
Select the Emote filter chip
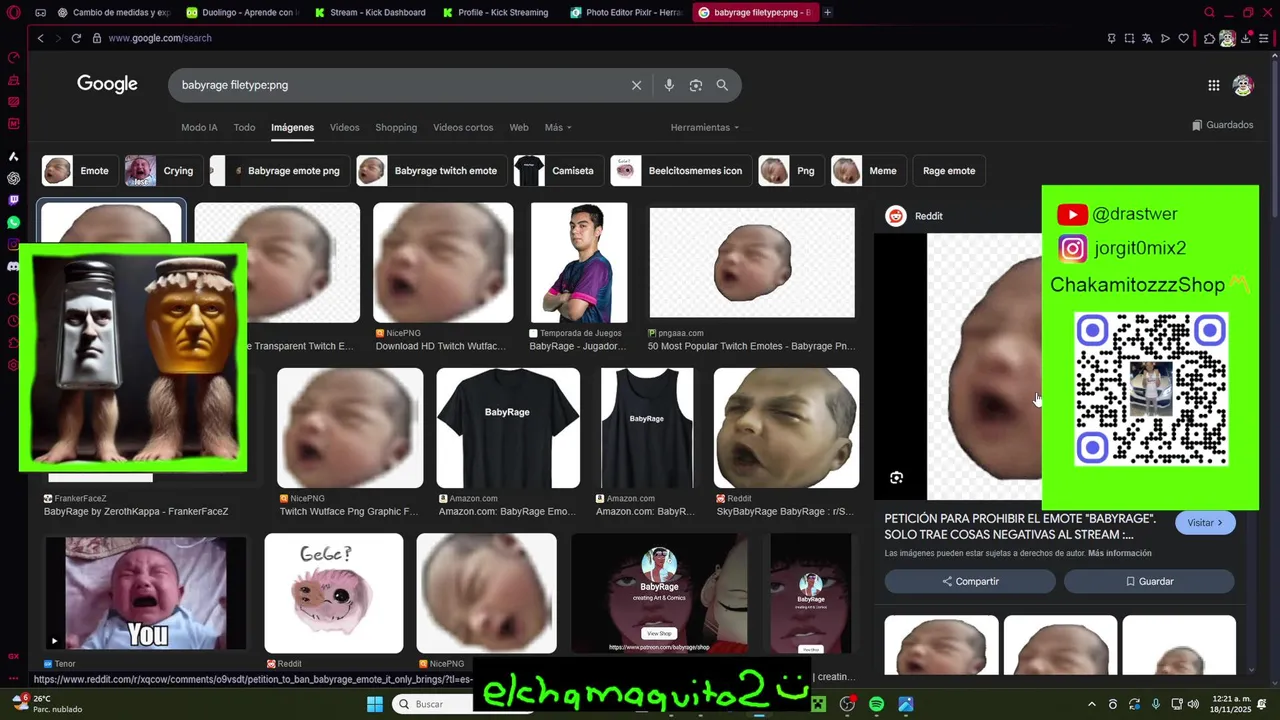pyautogui.click(x=80, y=171)
